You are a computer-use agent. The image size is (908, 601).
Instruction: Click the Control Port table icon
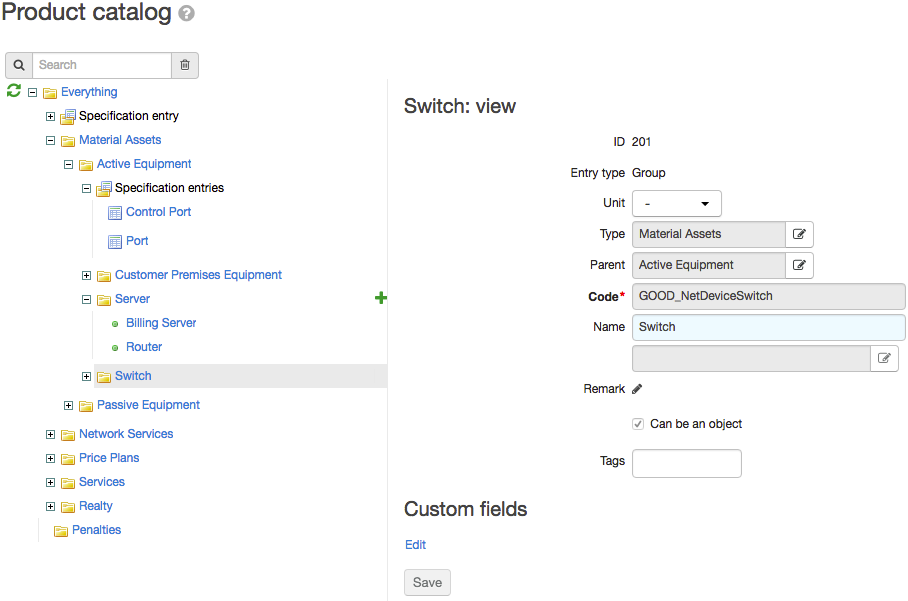115,212
